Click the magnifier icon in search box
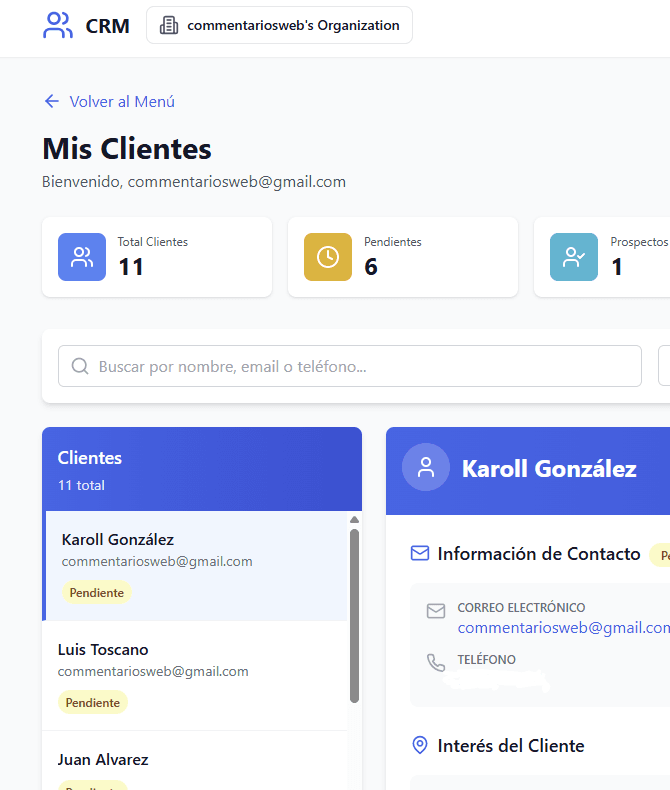This screenshot has height=790, width=670. point(80,366)
